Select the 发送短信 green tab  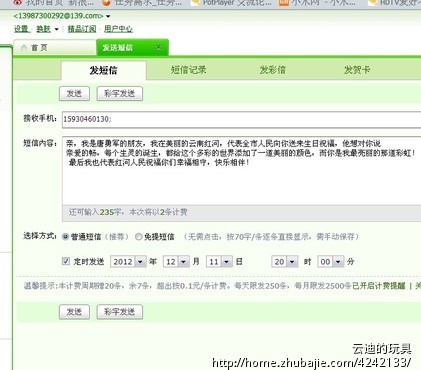132,47
